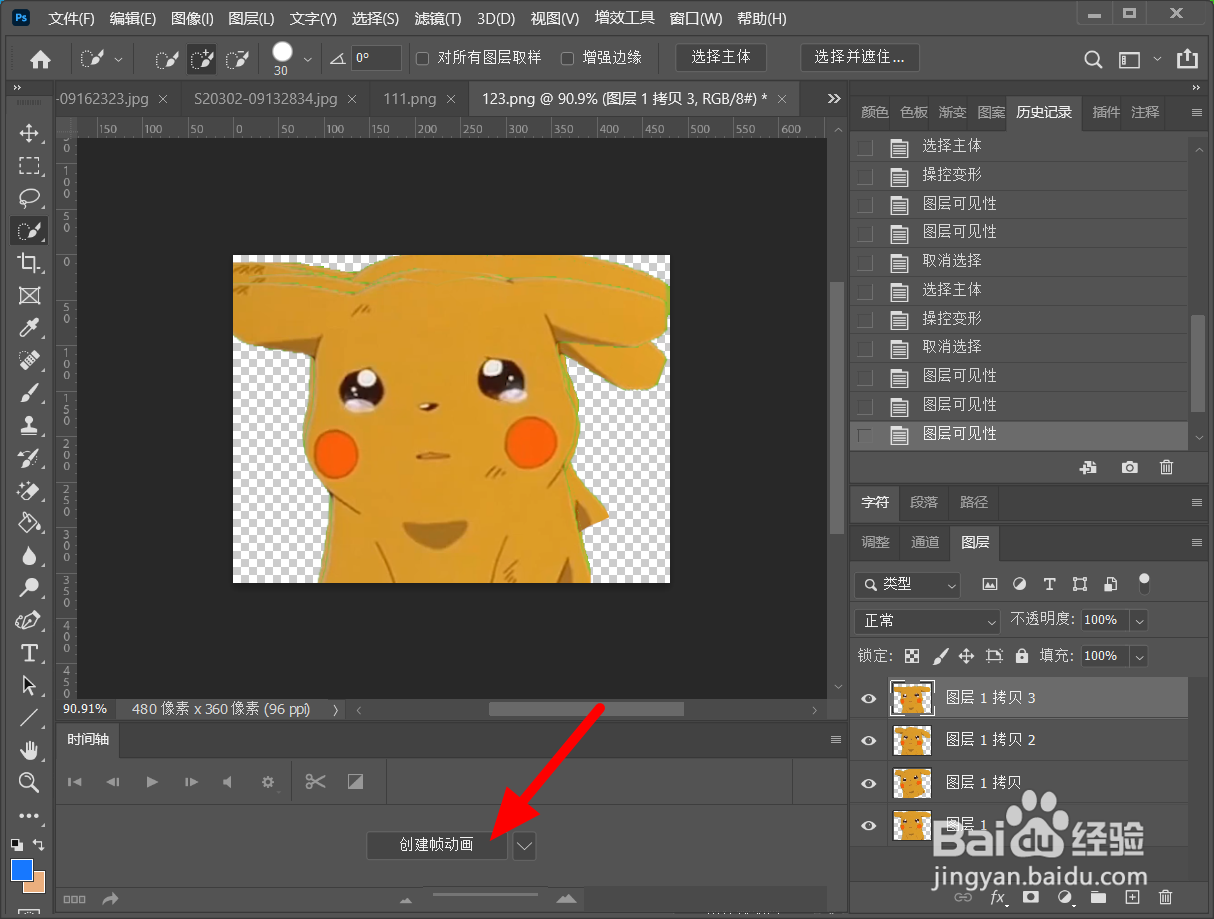Select the Paint Bucket tool
The height and width of the screenshot is (919, 1214).
coord(29,523)
